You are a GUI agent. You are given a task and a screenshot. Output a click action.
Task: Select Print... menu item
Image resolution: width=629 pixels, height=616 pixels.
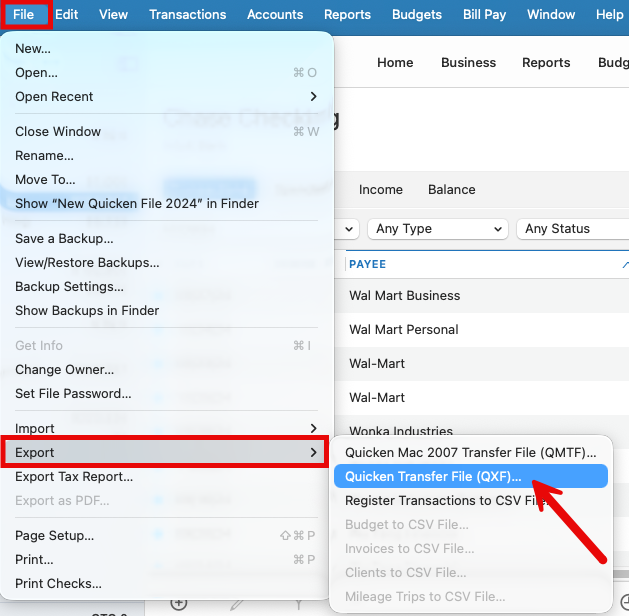pyautogui.click(x=166, y=560)
